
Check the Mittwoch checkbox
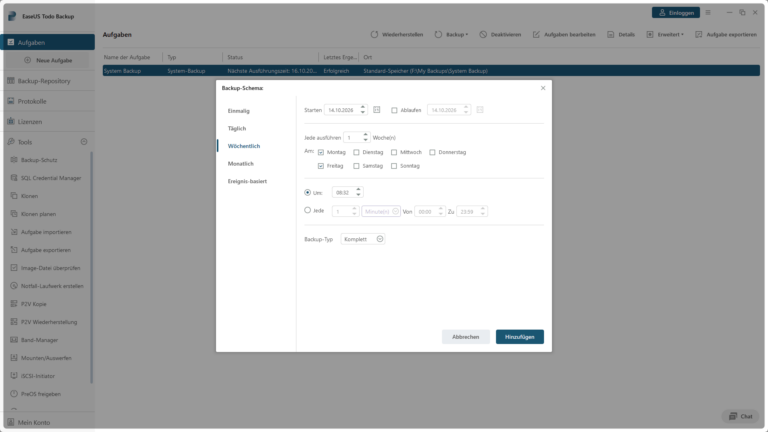click(394, 152)
